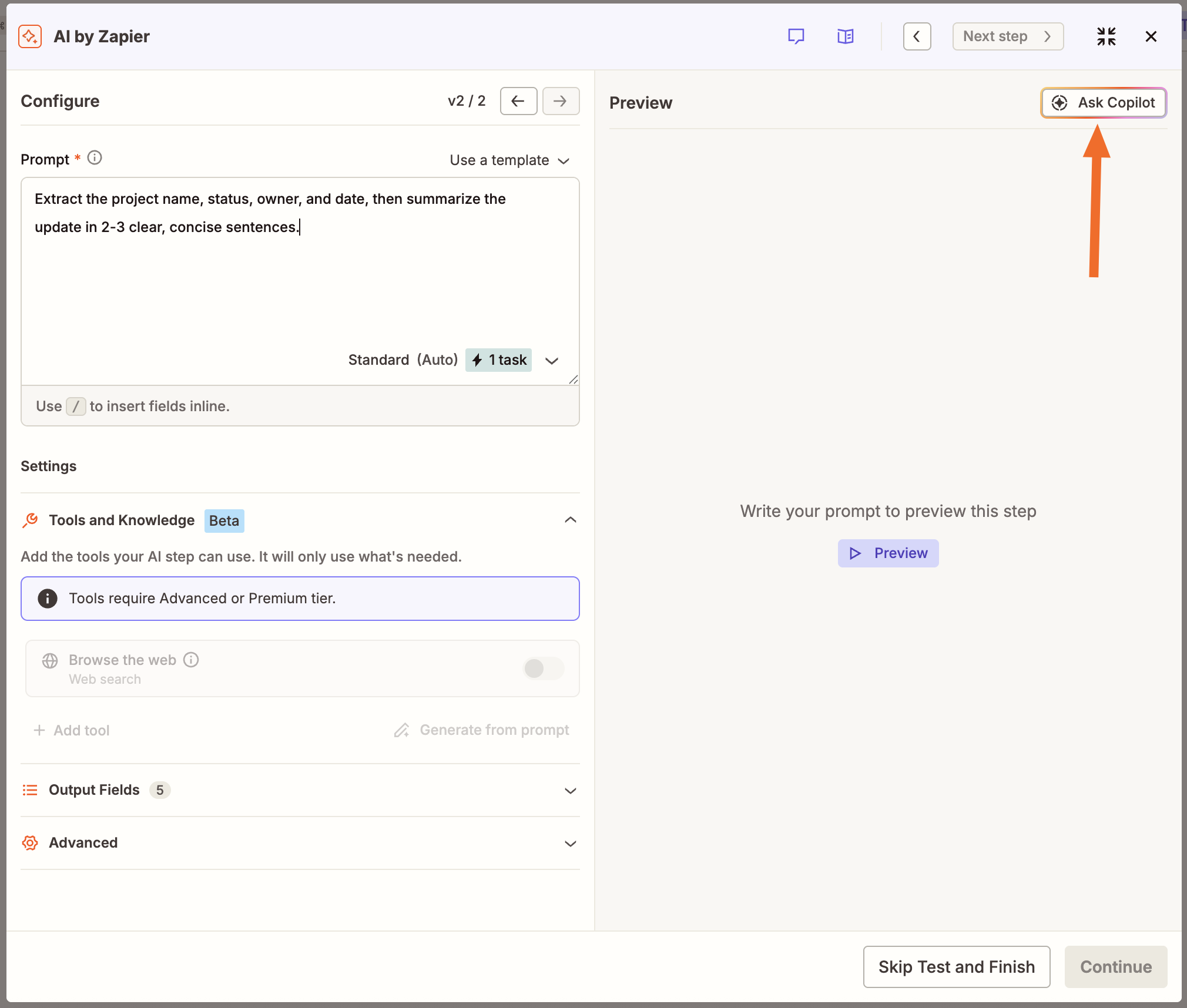Open the help docs book icon

point(846,36)
